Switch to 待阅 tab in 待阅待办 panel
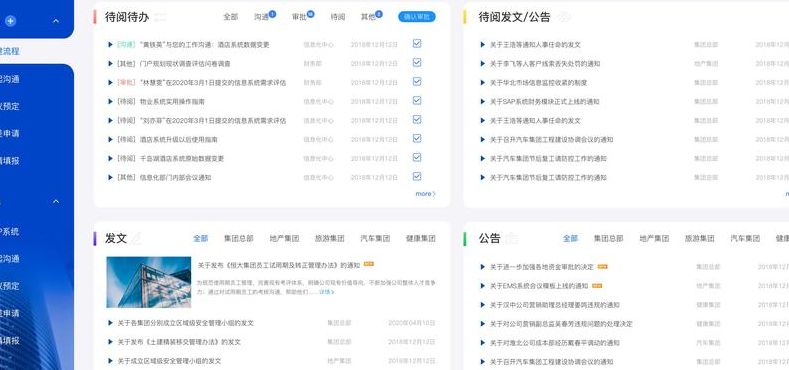Image resolution: width=789 pixels, height=370 pixels. [338, 17]
